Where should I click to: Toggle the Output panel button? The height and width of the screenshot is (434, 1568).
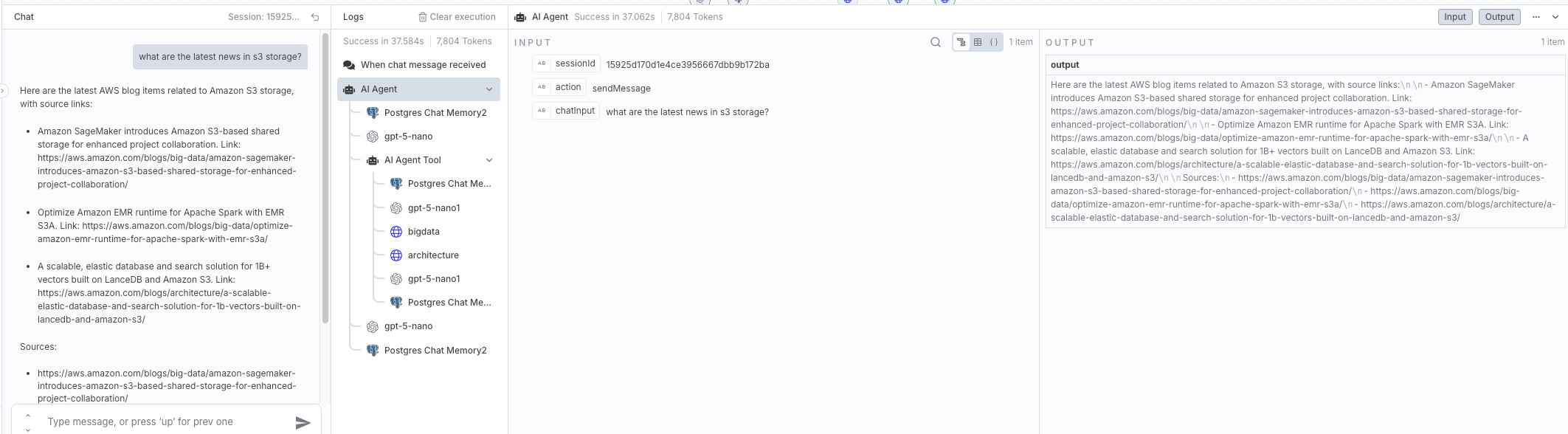[1499, 17]
